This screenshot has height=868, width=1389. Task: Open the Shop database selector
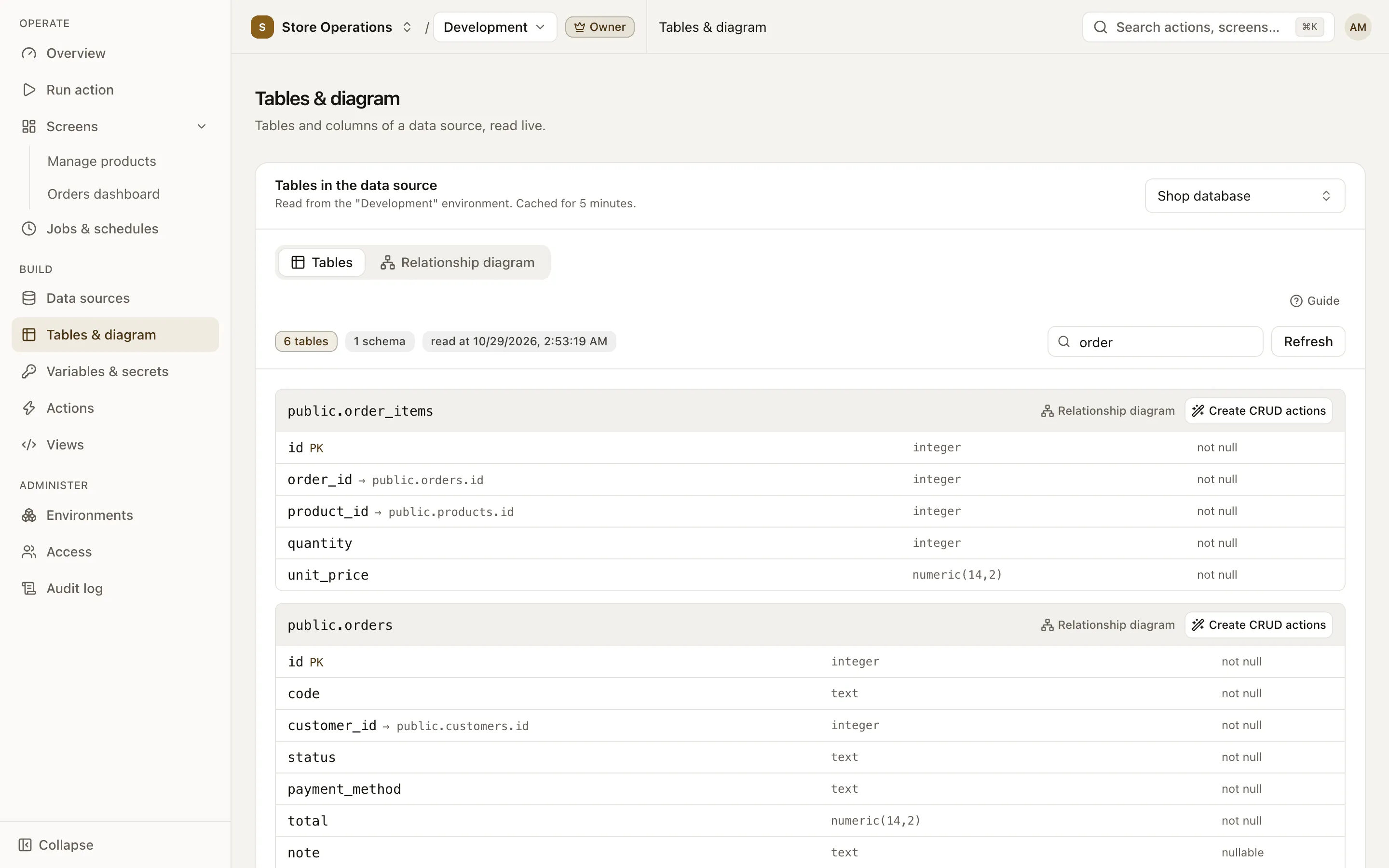click(x=1244, y=196)
